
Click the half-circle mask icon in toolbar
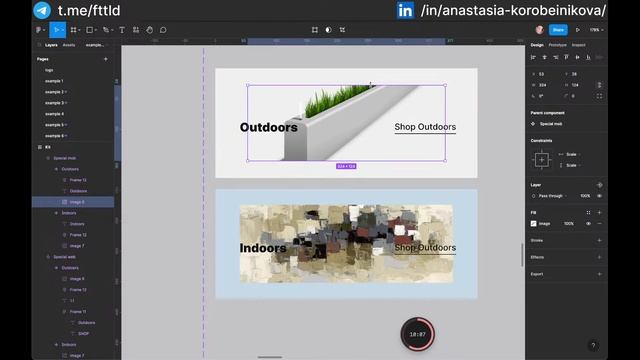coord(329,30)
